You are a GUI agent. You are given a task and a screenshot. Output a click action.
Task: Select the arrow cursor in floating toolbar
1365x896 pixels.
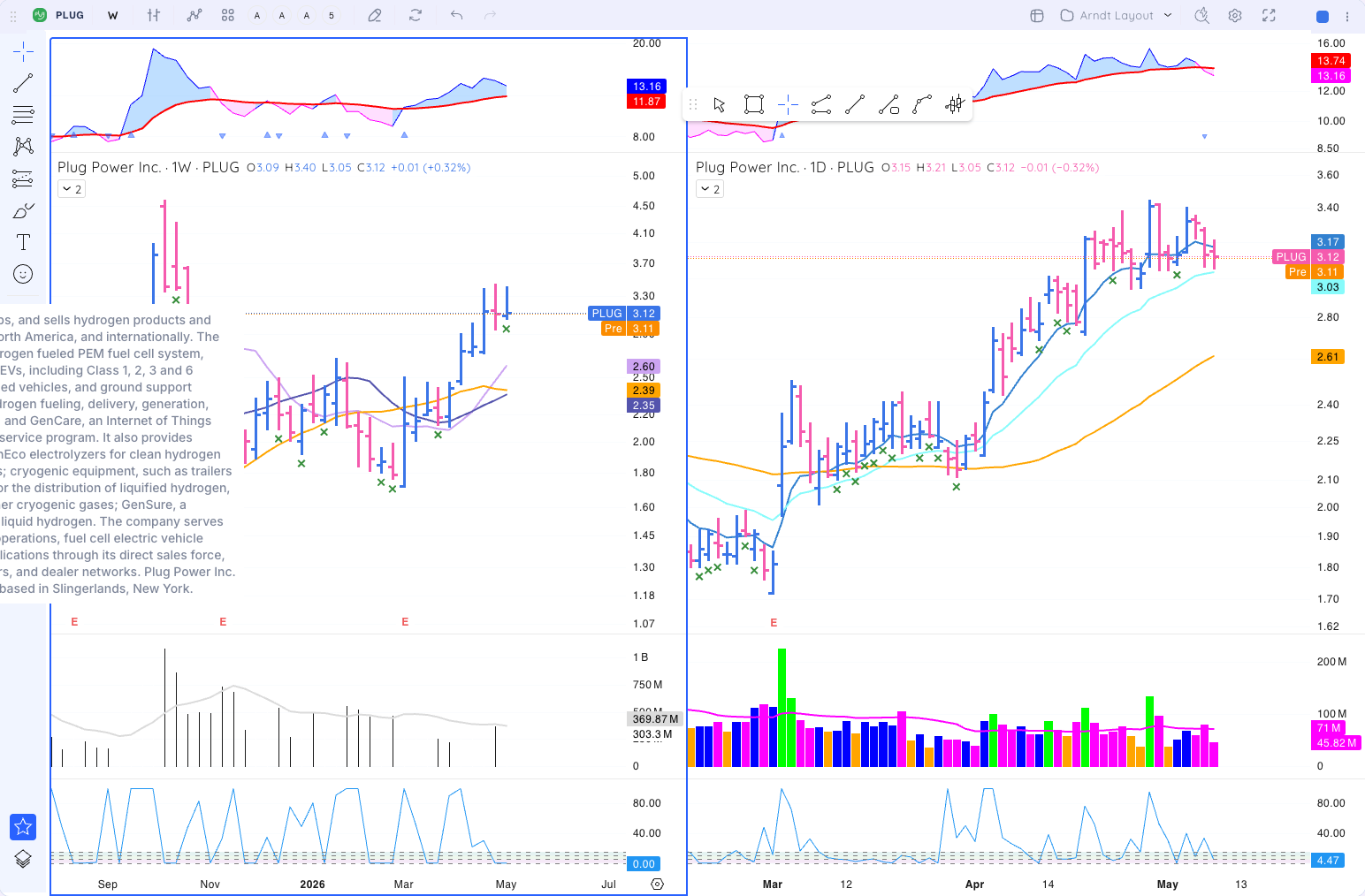click(x=720, y=104)
